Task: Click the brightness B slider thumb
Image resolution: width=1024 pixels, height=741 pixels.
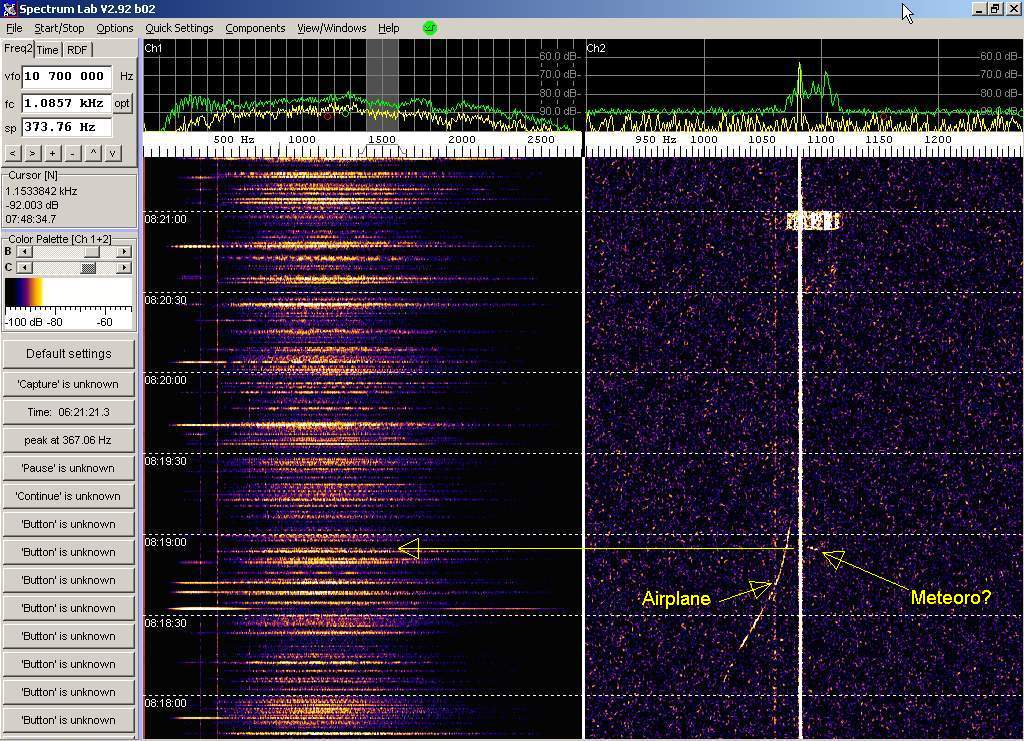Action: pos(92,252)
